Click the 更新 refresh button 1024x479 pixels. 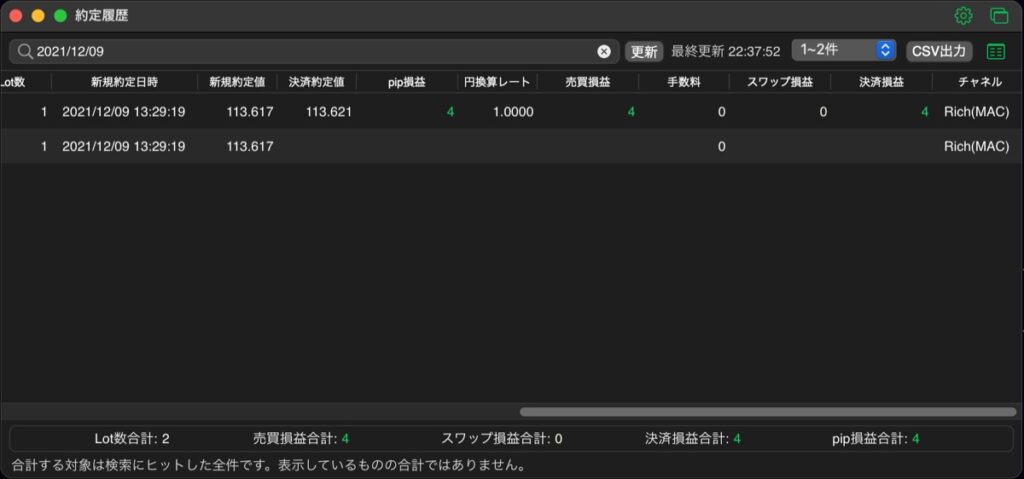(644, 52)
